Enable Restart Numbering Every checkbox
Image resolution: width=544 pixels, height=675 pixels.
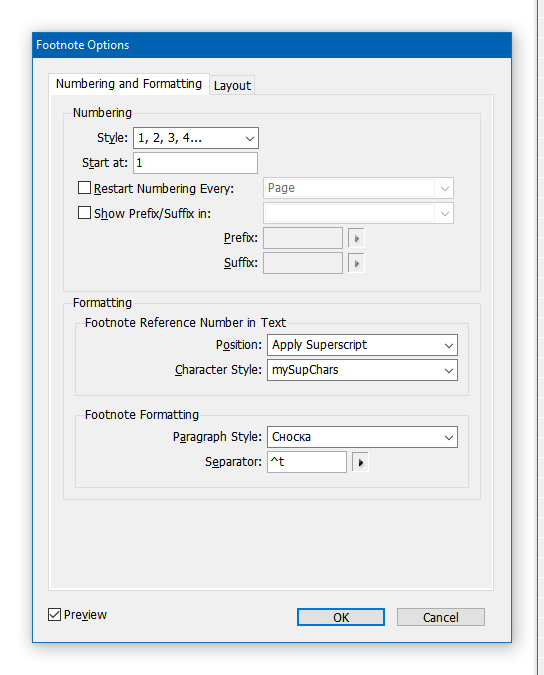84,188
